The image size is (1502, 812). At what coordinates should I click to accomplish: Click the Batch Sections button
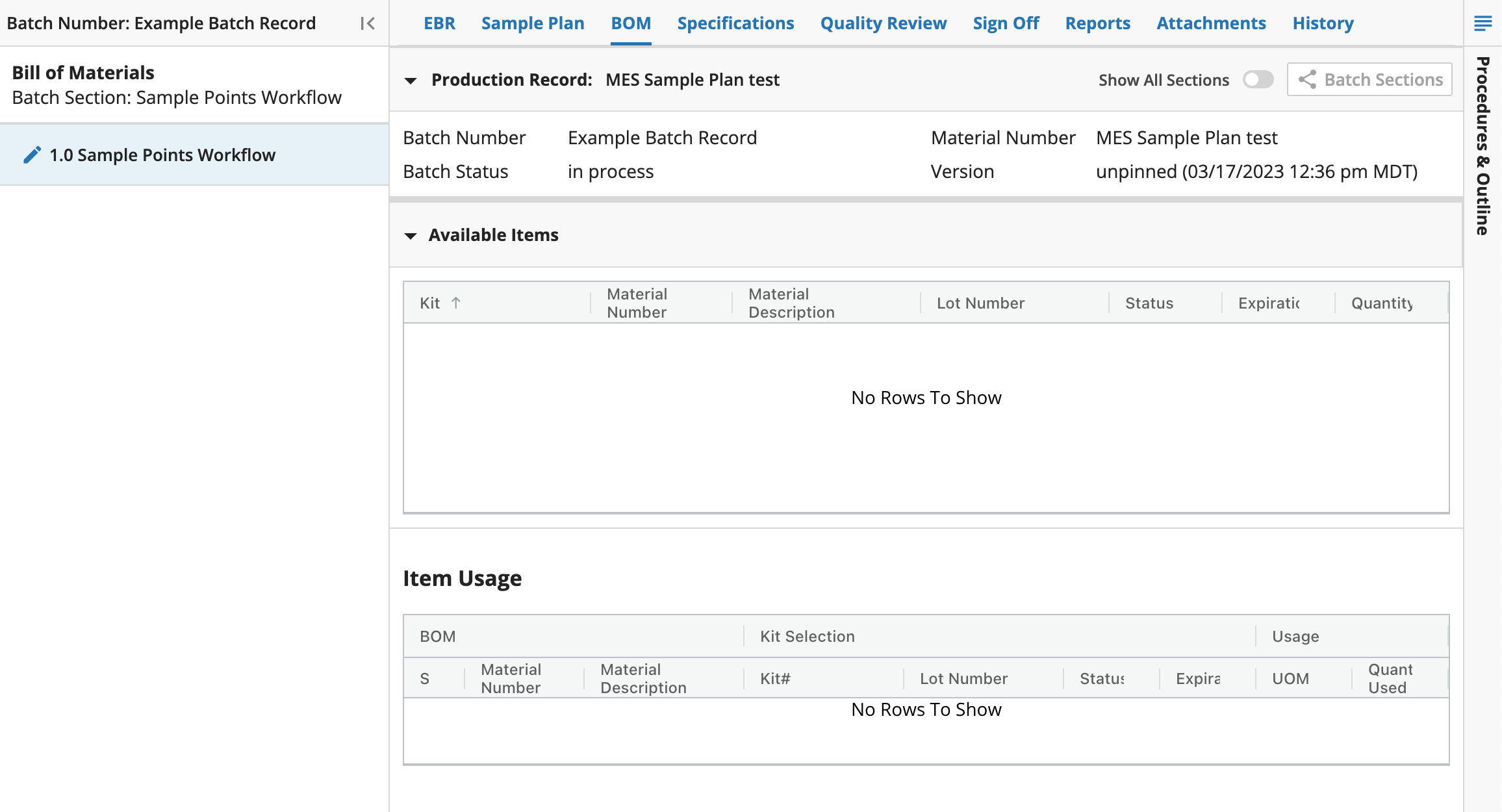[1369, 79]
